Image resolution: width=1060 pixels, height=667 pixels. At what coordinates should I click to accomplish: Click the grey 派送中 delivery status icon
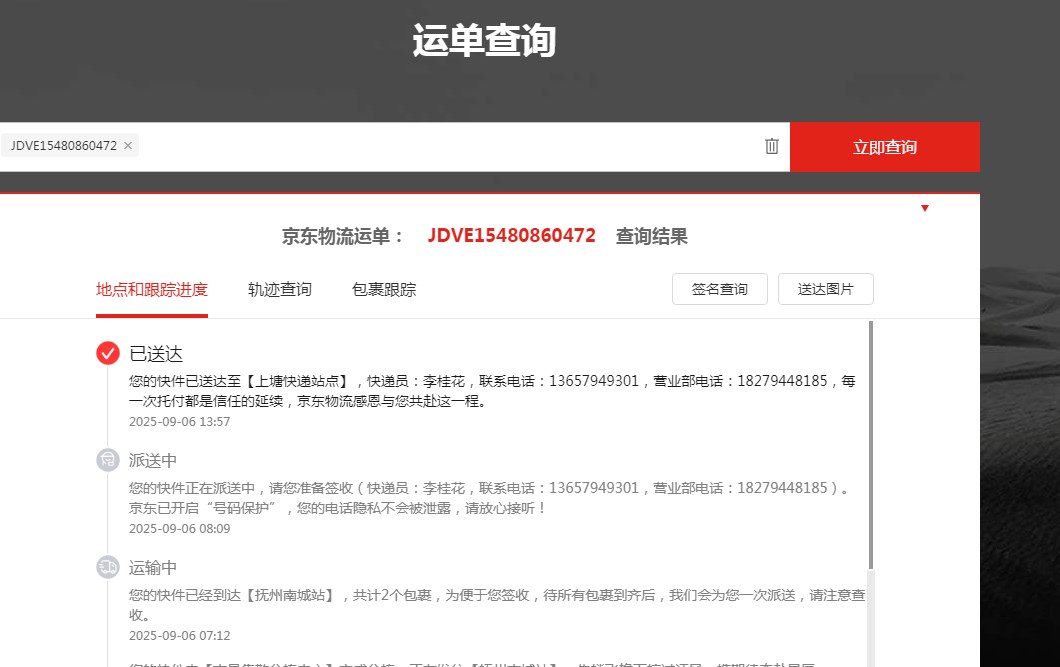(108, 460)
